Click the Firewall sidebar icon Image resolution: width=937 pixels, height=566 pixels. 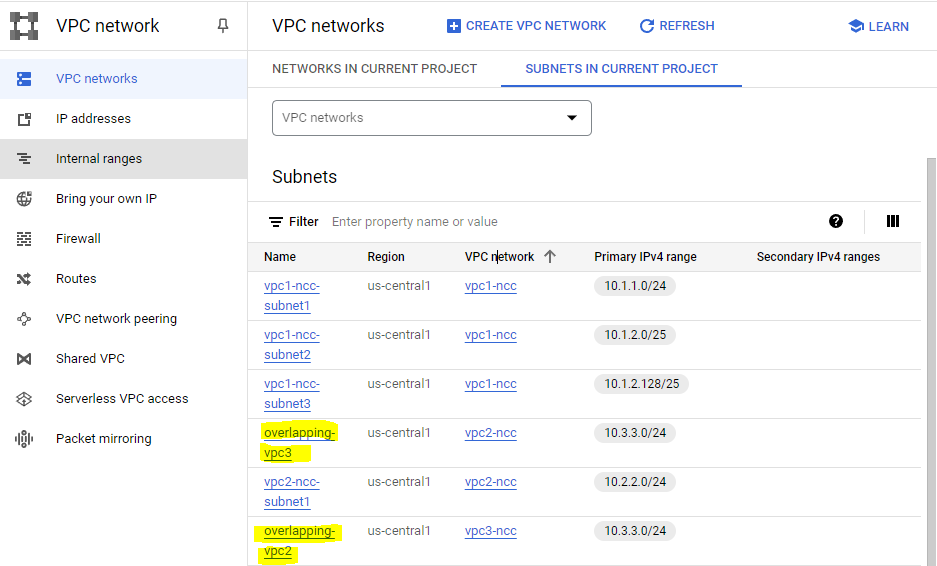(24, 239)
